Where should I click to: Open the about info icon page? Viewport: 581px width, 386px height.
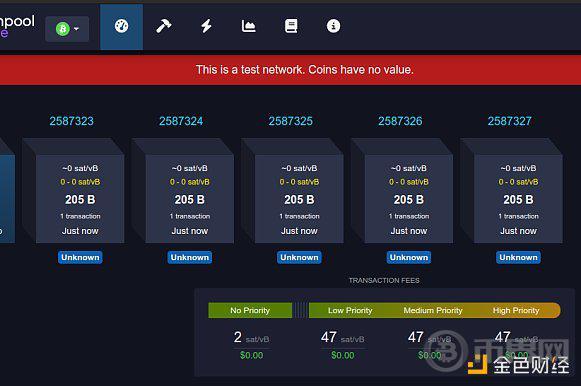point(333,26)
